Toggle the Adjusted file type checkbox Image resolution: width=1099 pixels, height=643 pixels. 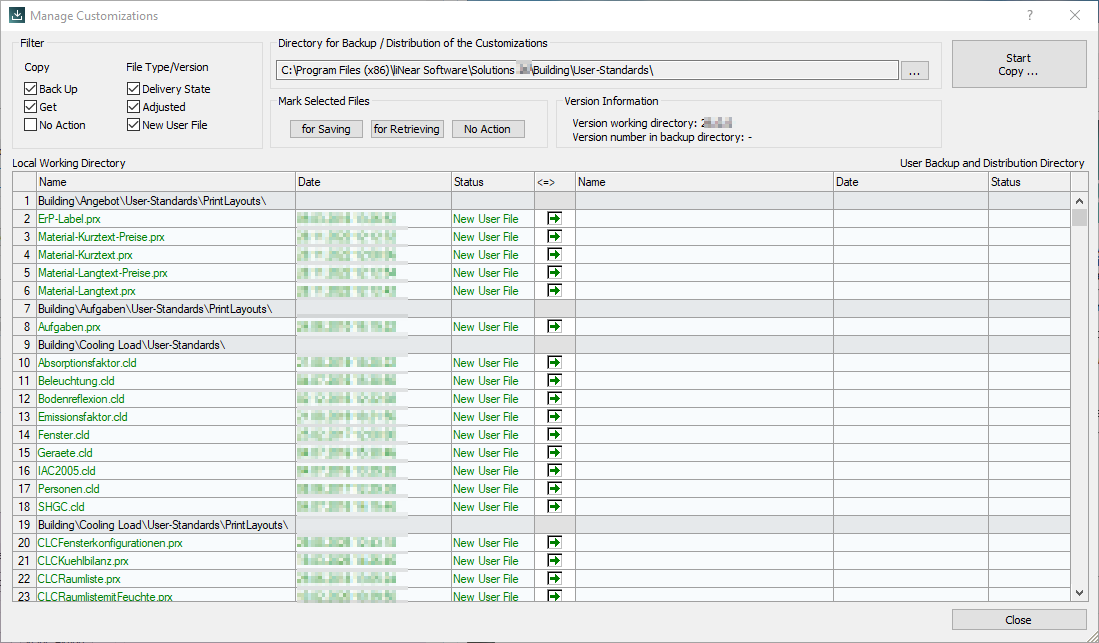click(133, 107)
